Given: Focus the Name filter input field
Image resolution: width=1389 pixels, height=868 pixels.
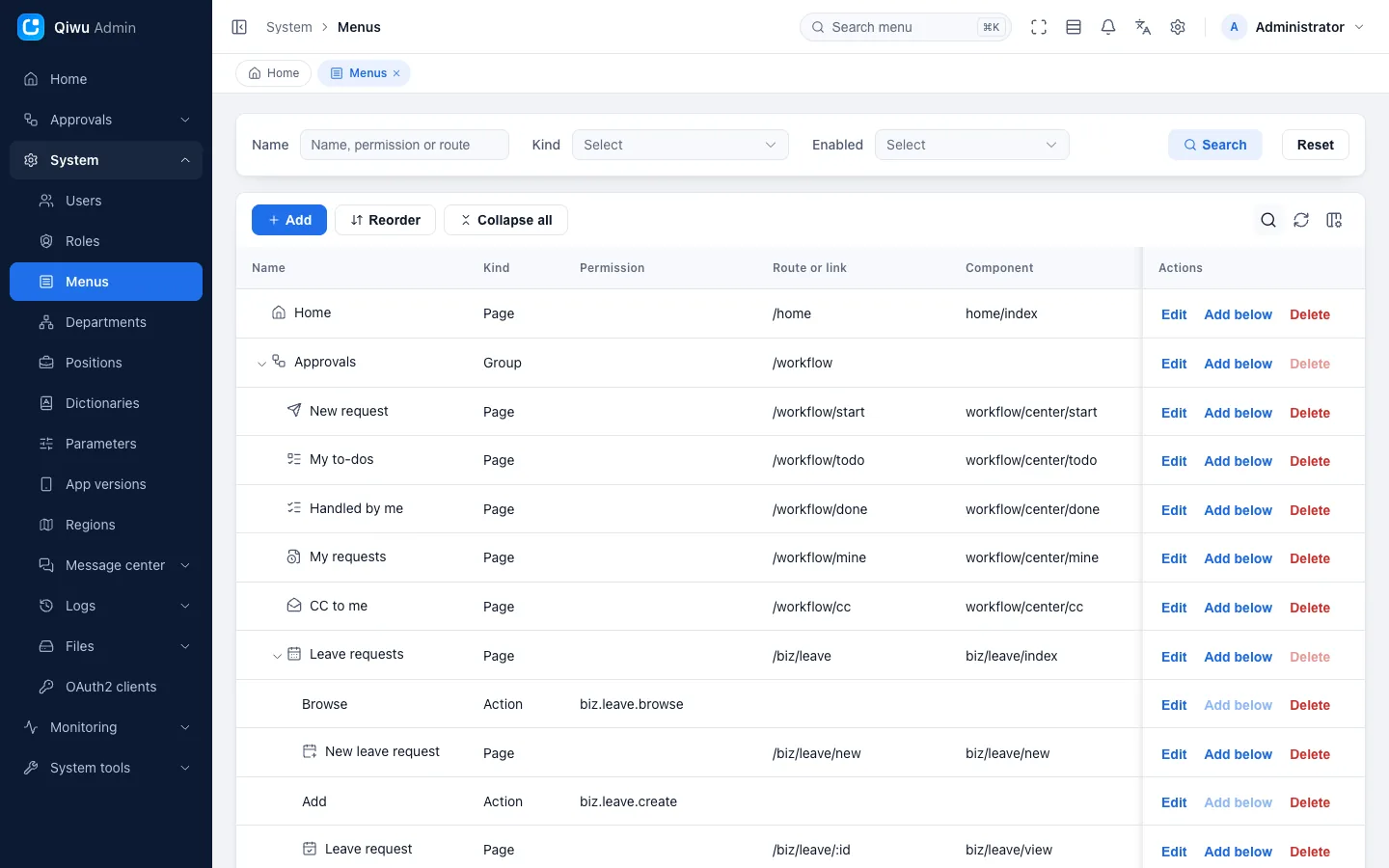Looking at the screenshot, I should pos(404,145).
